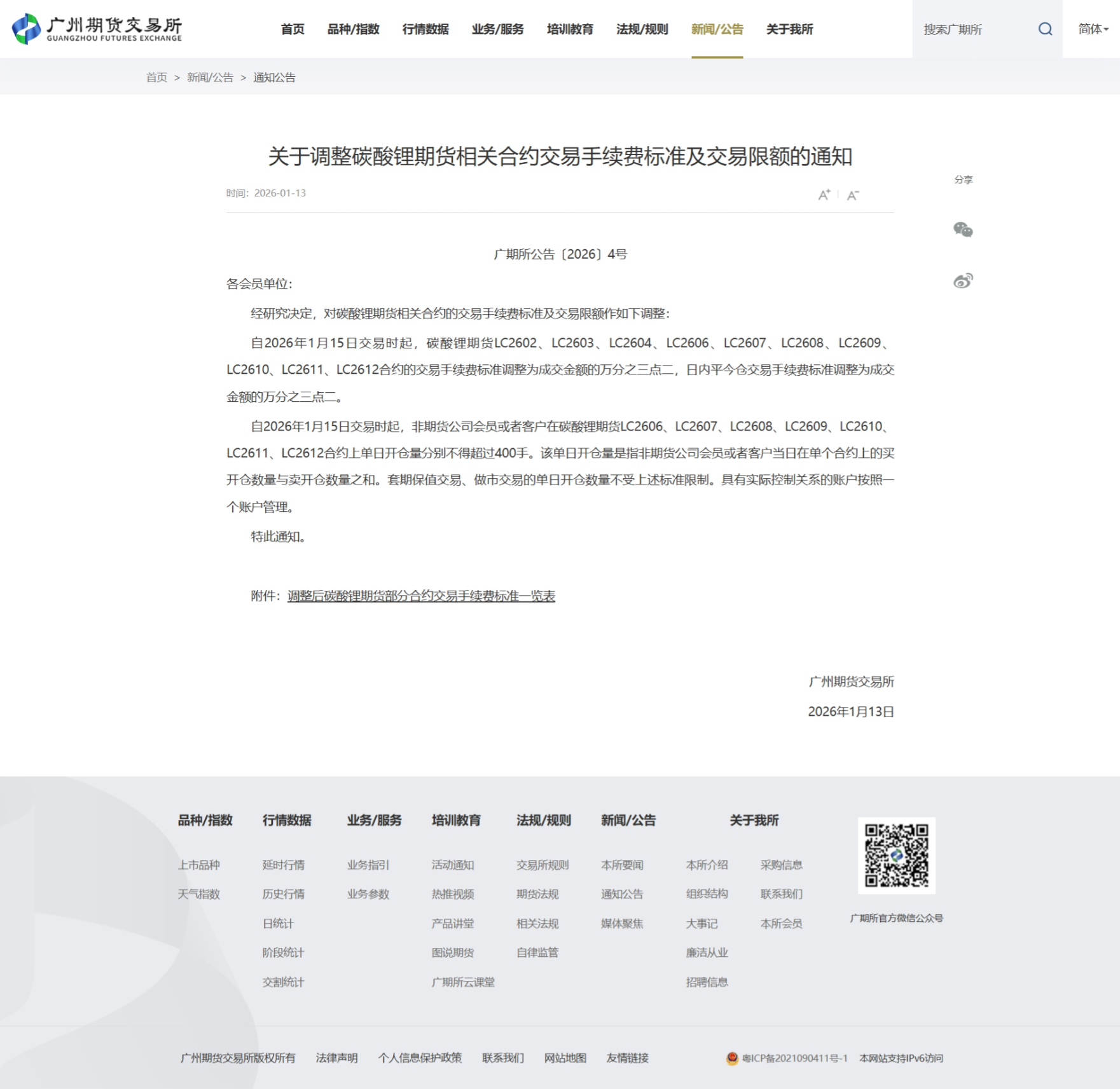Expand the 法规/规则 top navigation menu
The width and height of the screenshot is (1120, 1089).
[x=642, y=29]
